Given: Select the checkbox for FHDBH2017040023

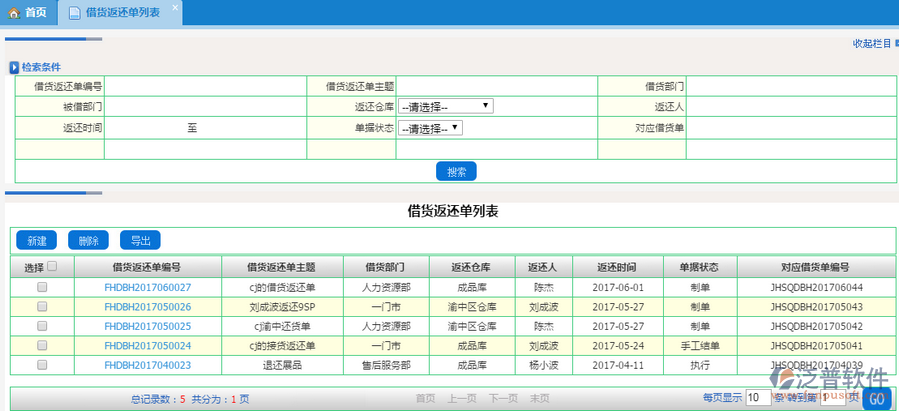Looking at the screenshot, I should coord(42,365).
